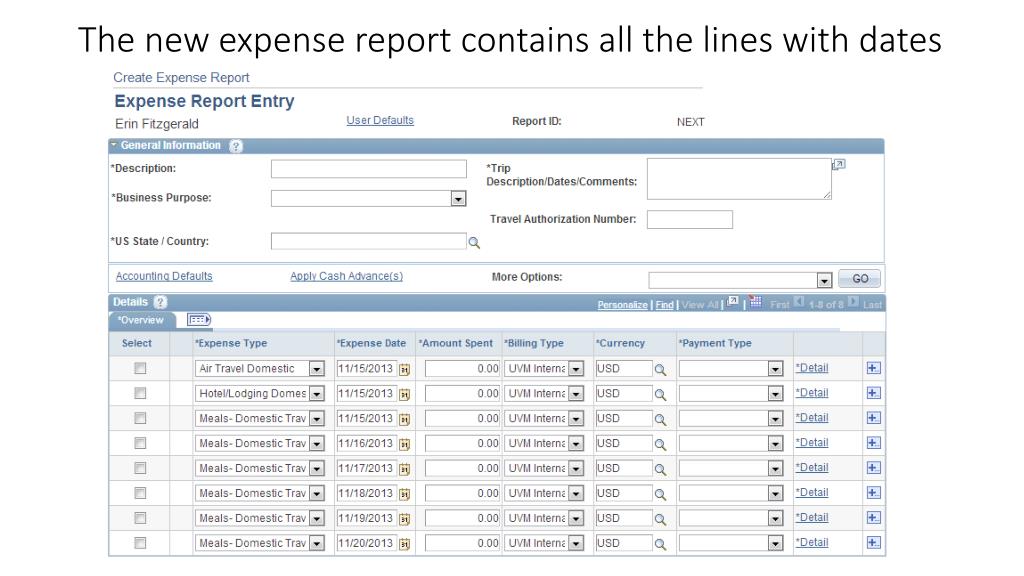
Task: Select the Air Travel Domestic row checkbox
Action: pos(140,368)
